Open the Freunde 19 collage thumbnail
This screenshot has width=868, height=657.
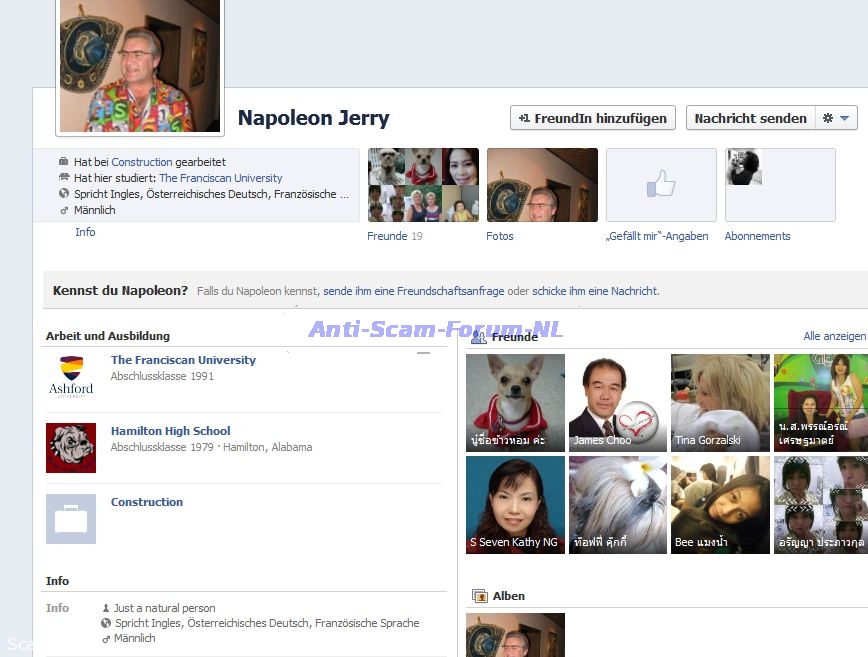pos(423,185)
